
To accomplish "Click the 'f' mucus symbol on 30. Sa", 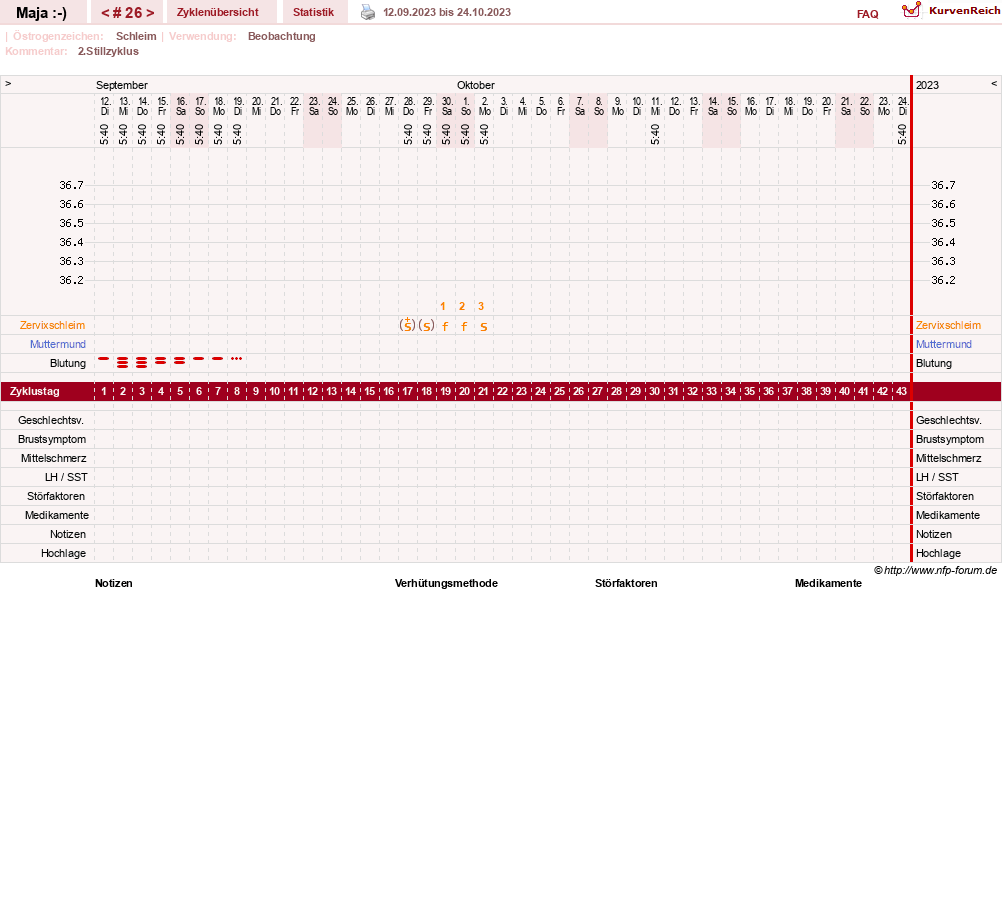I will point(445,326).
